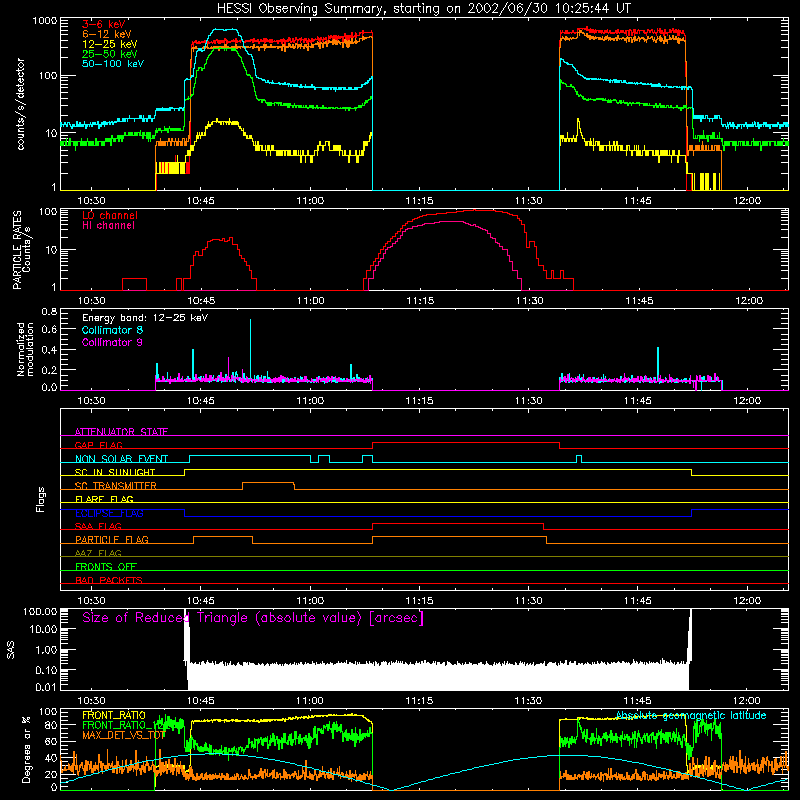Click the BAD_PACKETS flag label
The width and height of the screenshot is (800, 800).
coord(109,580)
